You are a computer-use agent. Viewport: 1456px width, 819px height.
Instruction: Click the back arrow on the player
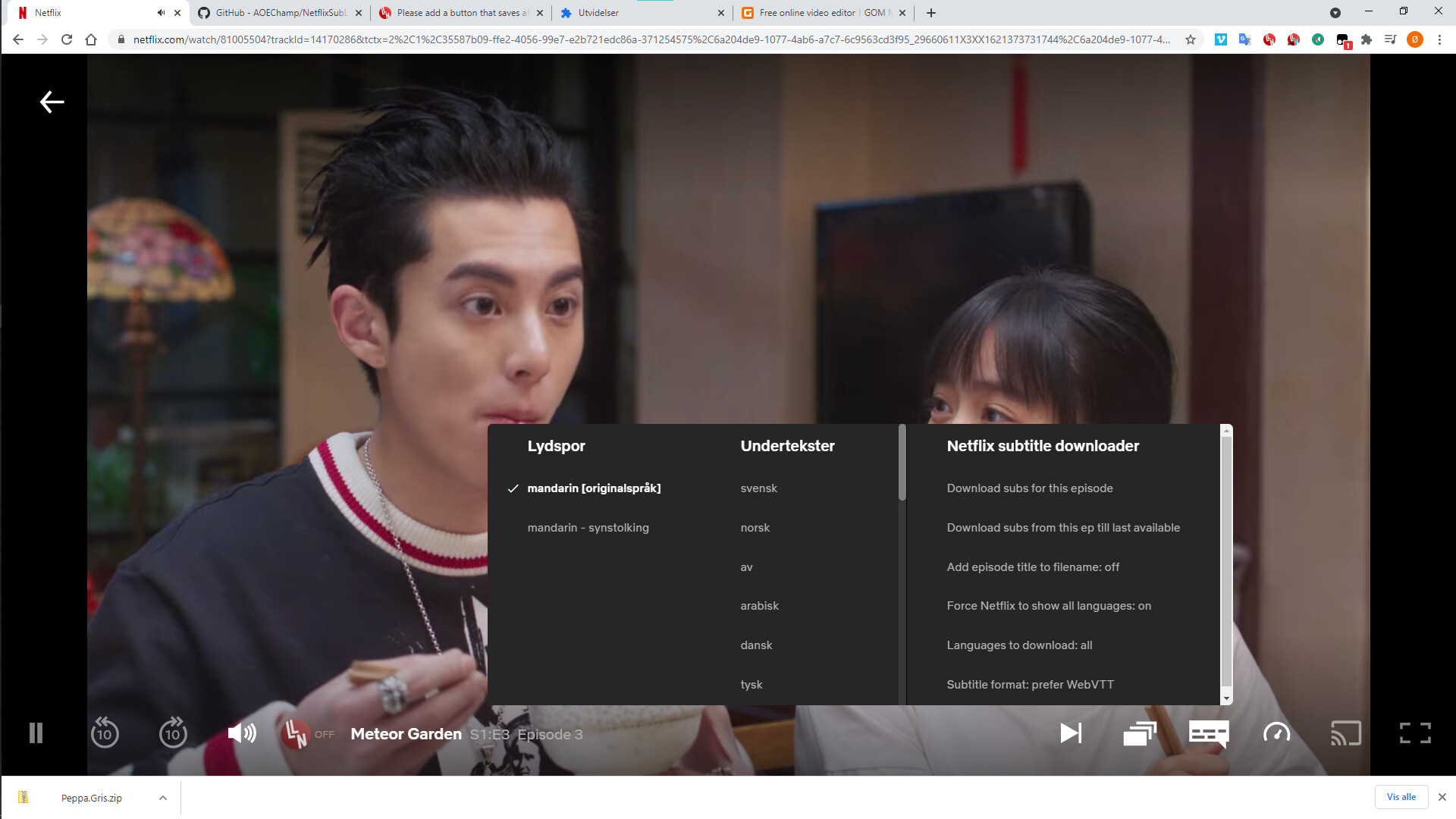pos(52,102)
